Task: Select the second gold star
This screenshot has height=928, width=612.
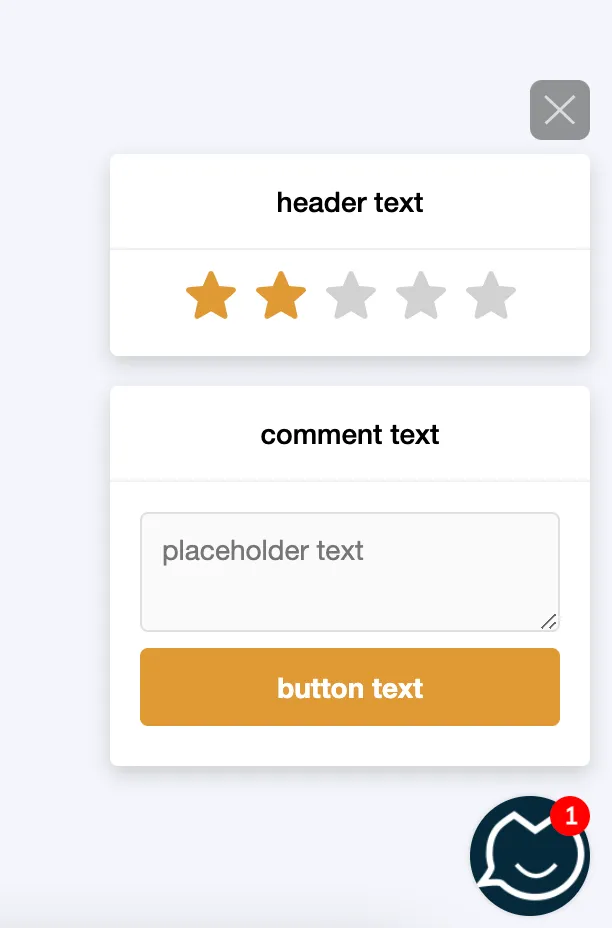Action: 281,297
